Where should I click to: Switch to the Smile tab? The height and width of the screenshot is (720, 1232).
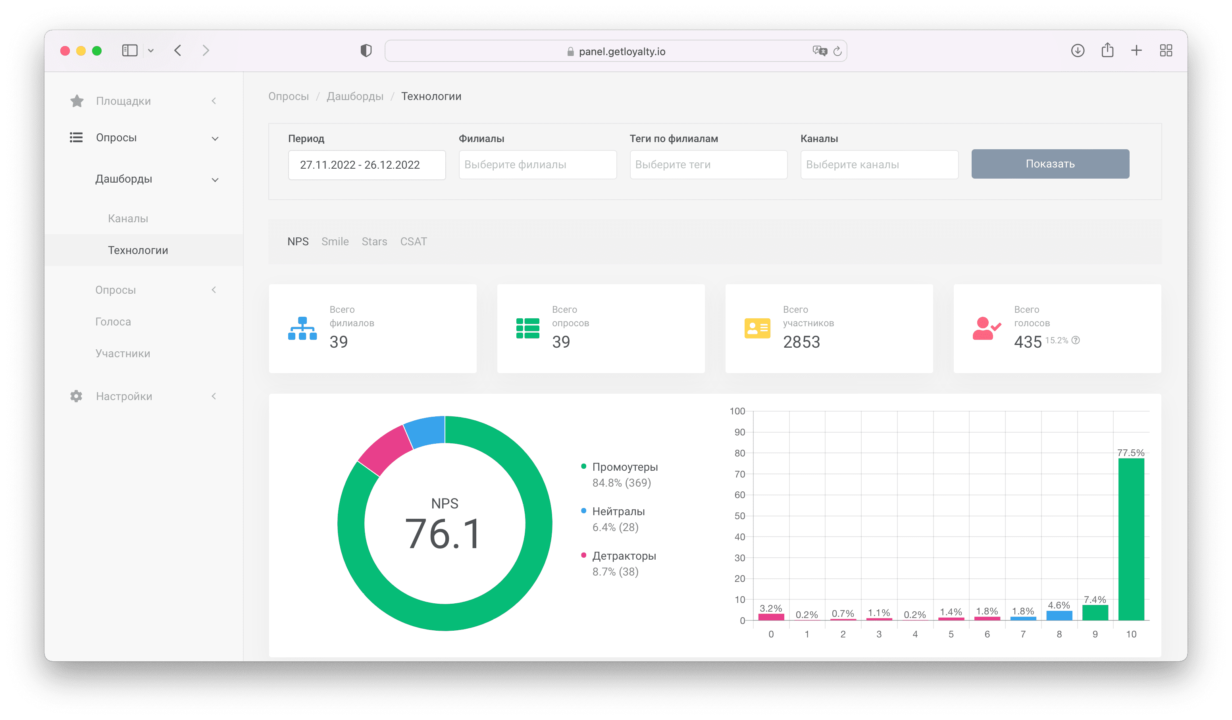pos(335,242)
